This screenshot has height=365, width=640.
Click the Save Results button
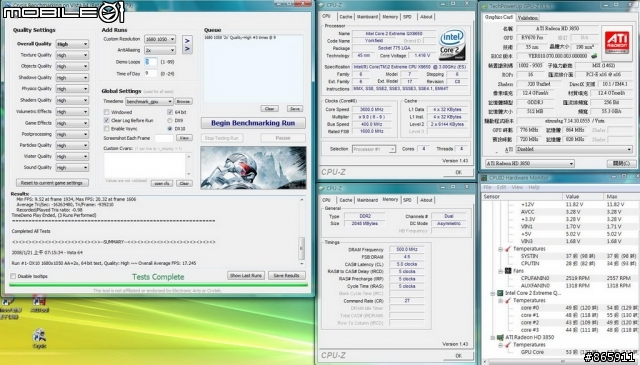coord(286,276)
